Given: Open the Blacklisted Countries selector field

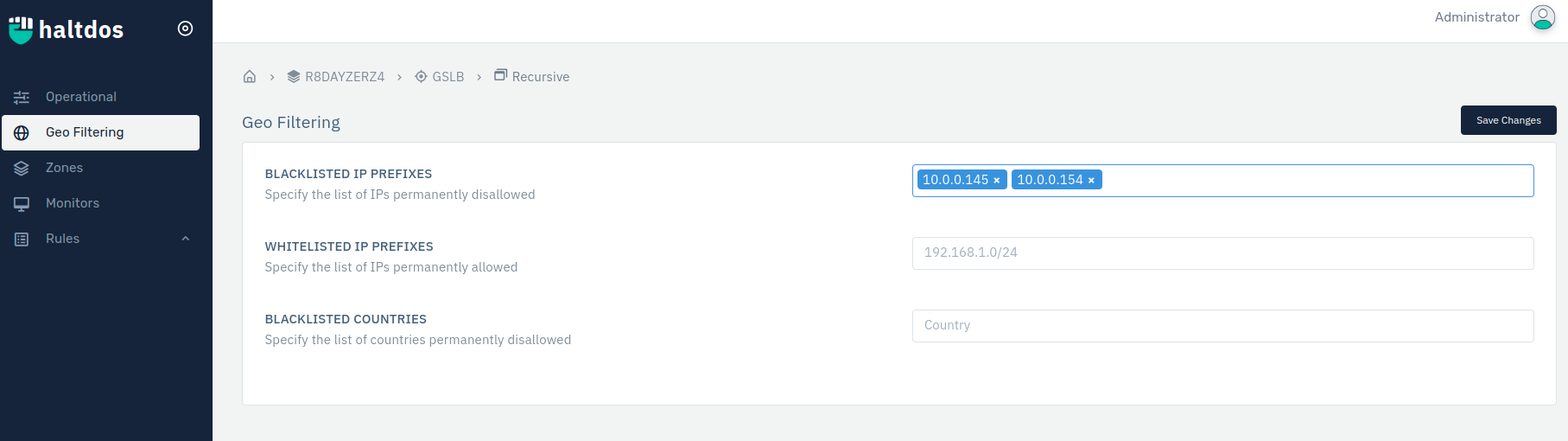Looking at the screenshot, I should [1222, 326].
